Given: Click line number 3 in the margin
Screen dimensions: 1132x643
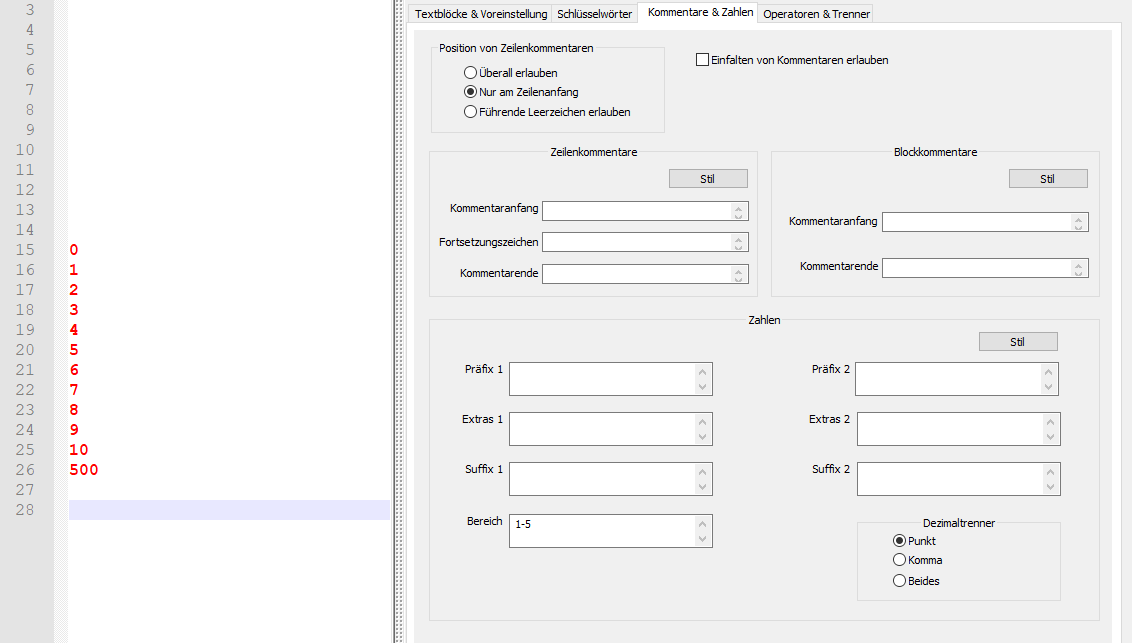Looking at the screenshot, I should [x=30, y=10].
